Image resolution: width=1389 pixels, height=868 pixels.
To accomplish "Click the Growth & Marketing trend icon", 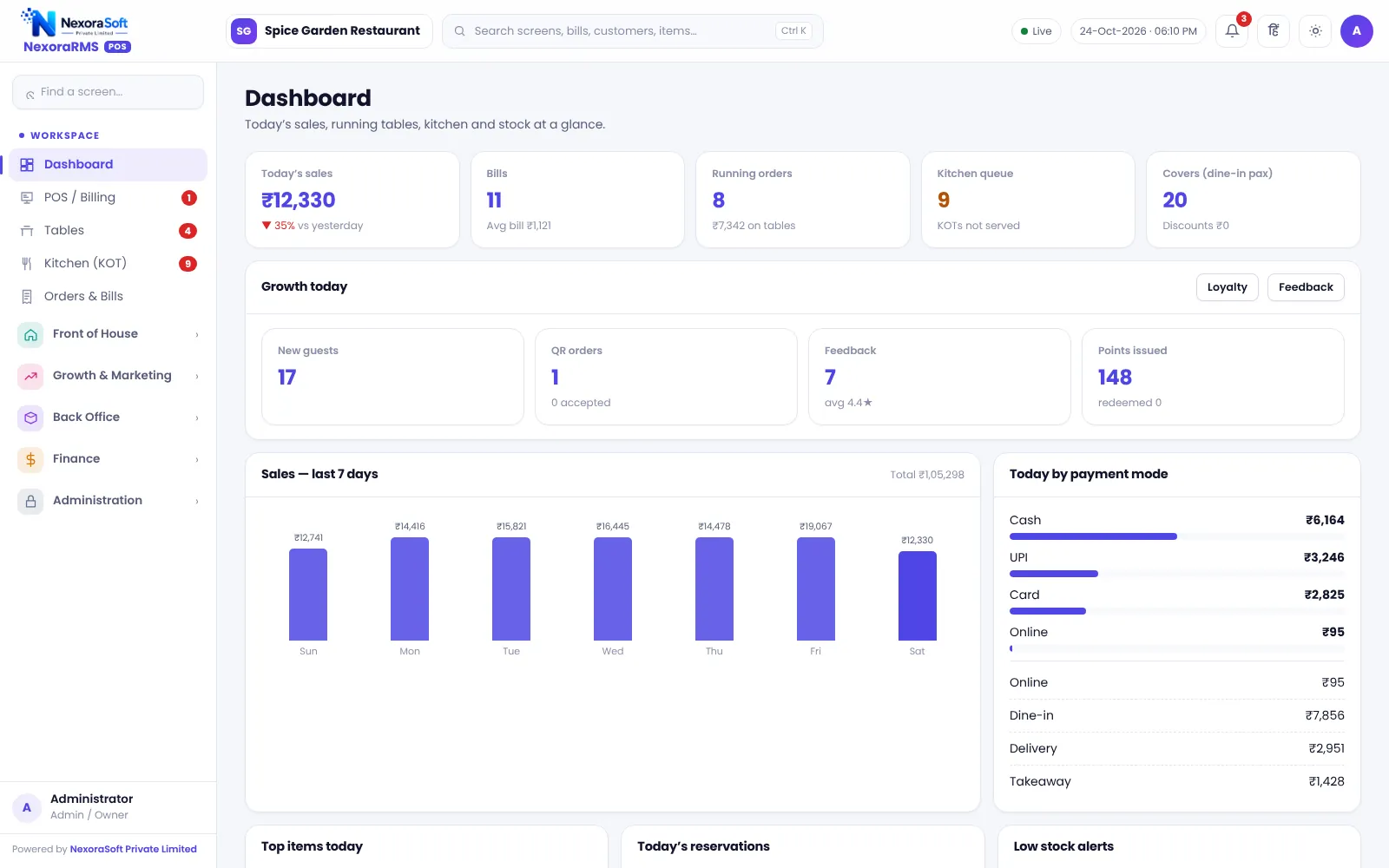I will pos(30,376).
